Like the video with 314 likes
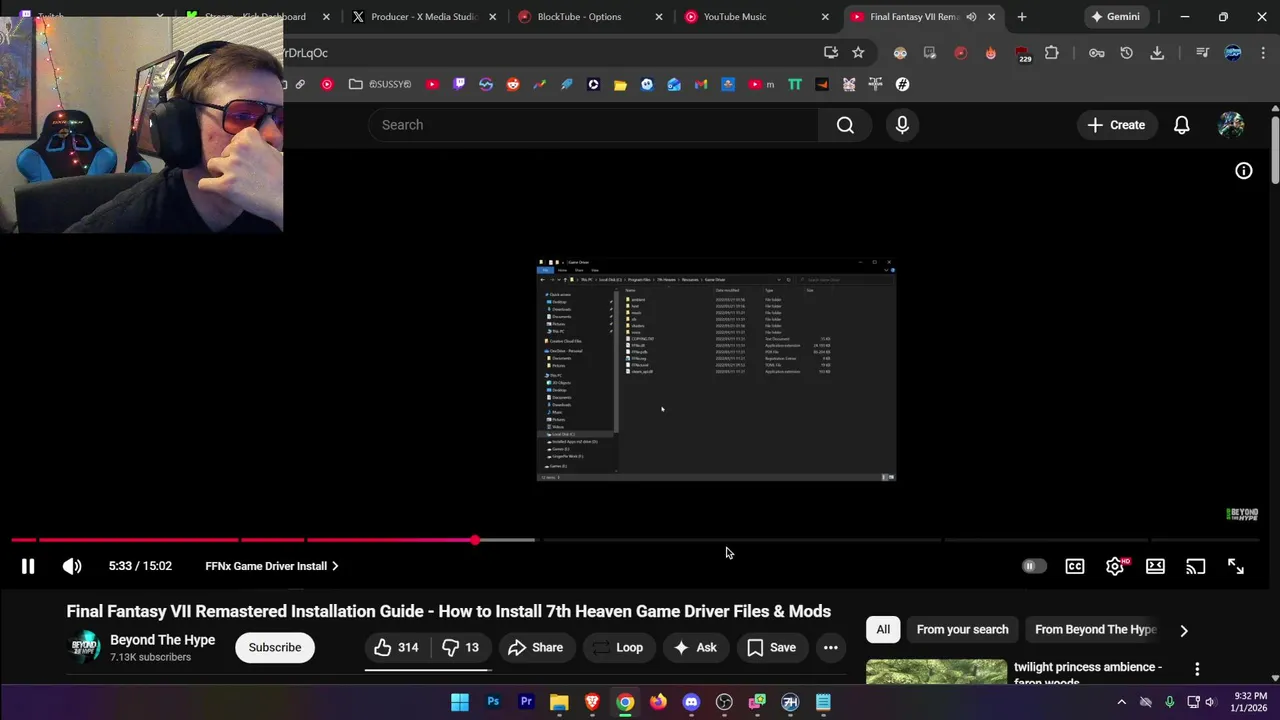 (396, 647)
